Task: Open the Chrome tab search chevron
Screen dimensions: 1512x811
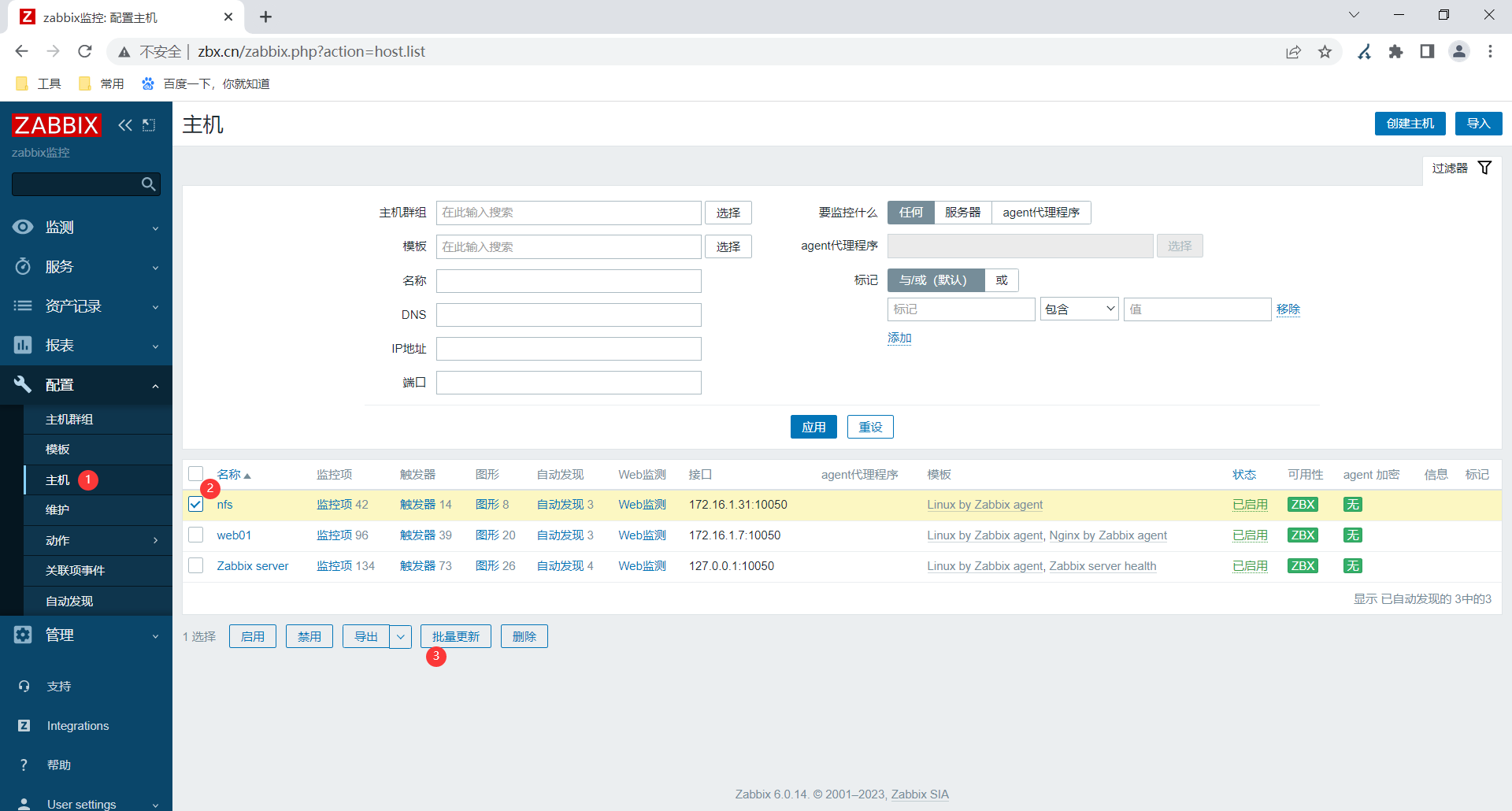Action: click(x=1354, y=15)
